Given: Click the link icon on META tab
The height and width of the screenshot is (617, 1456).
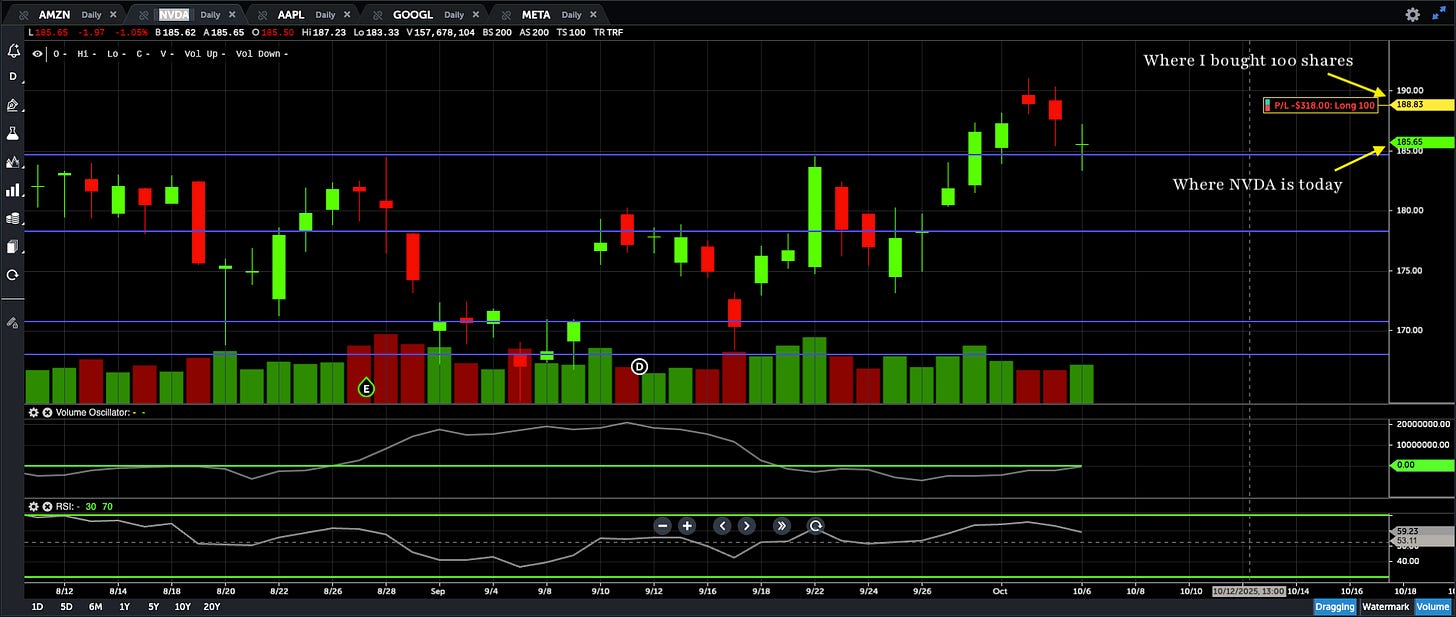Looking at the screenshot, I should [x=506, y=15].
